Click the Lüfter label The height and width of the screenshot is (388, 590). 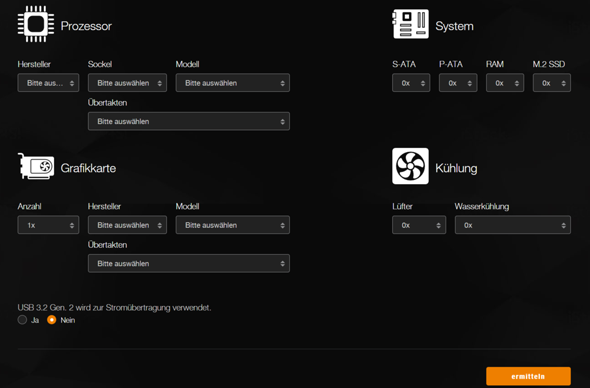click(402, 206)
